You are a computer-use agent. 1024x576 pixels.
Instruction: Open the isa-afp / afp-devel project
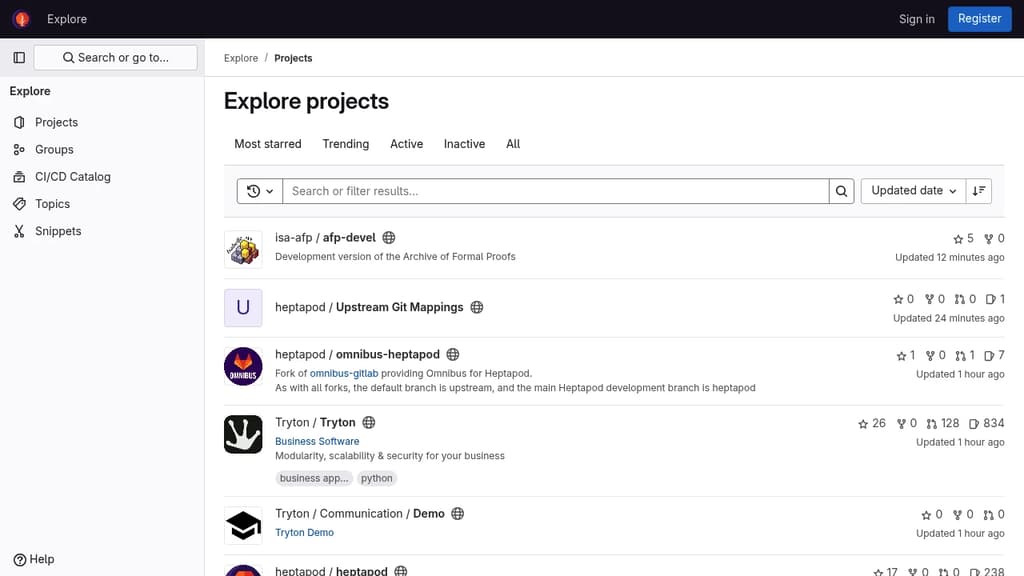click(x=325, y=238)
